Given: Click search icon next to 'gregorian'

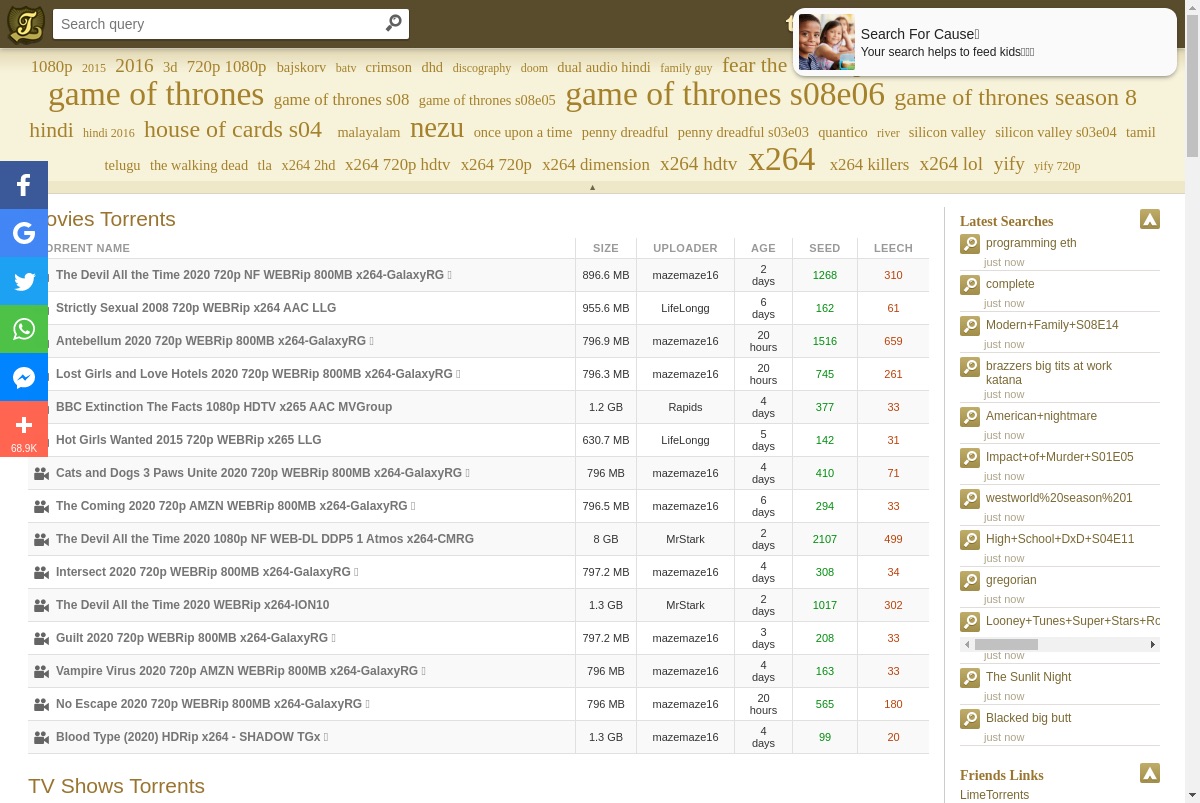Looking at the screenshot, I should click(970, 581).
